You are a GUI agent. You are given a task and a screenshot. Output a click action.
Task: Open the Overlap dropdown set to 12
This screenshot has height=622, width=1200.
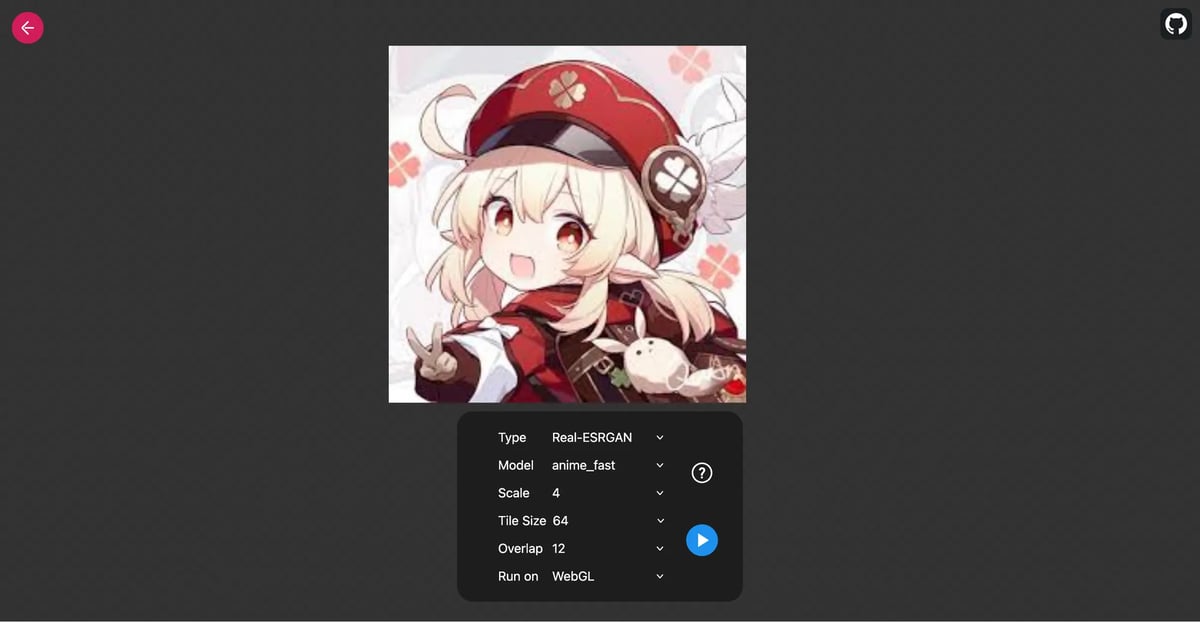pyautogui.click(x=608, y=548)
